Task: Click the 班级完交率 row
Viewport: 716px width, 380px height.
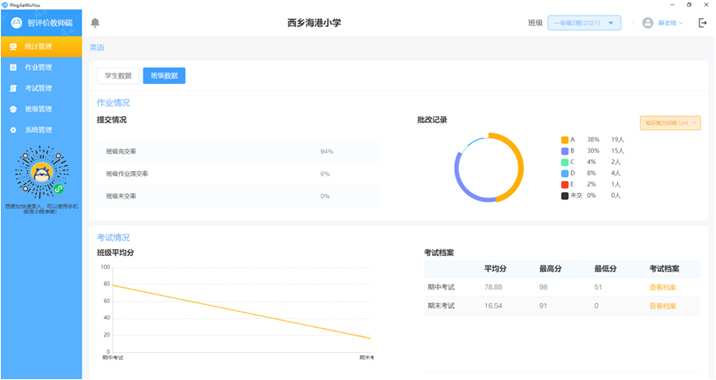Action: (x=238, y=151)
